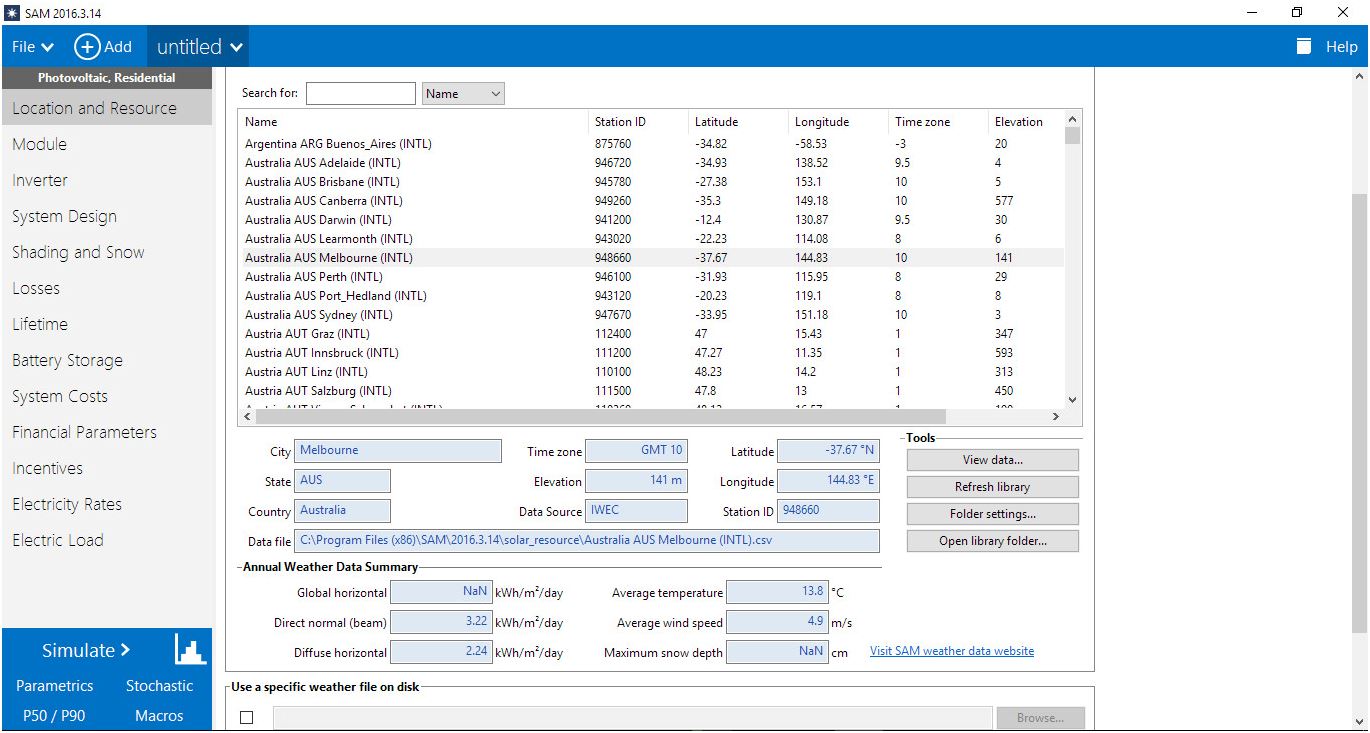
Task: Click the Add icon to create a new case
Action: 87,46
